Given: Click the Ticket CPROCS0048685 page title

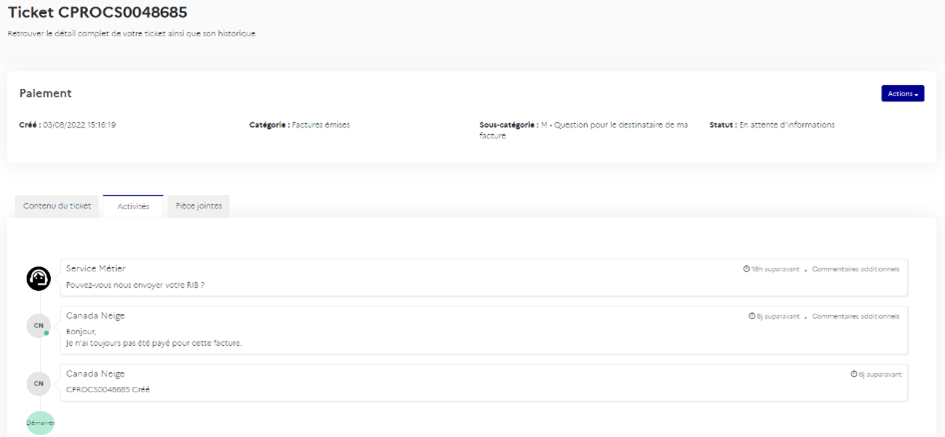Looking at the screenshot, I should [x=97, y=12].
